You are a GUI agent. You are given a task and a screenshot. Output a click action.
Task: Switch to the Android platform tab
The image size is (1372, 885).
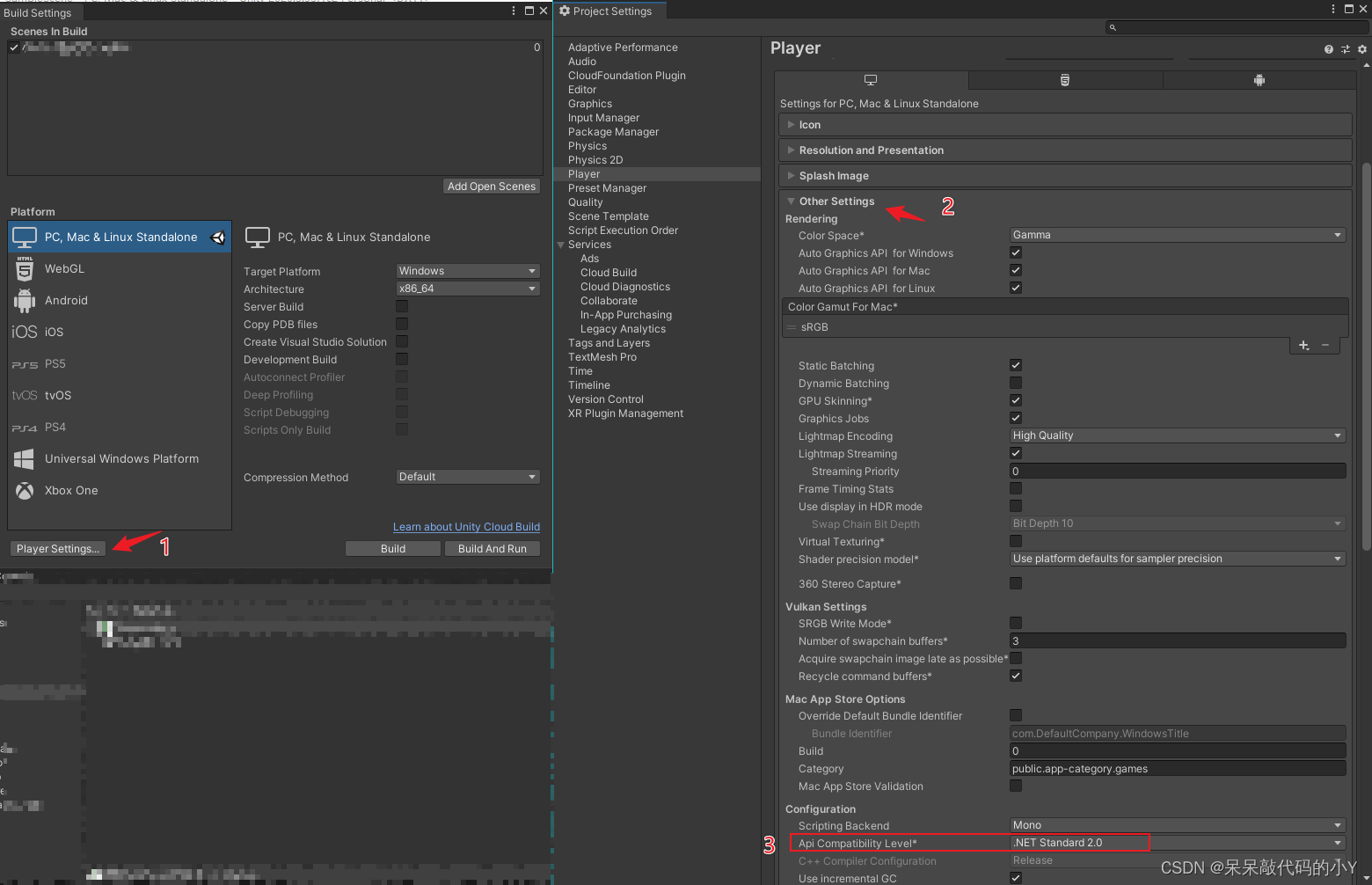point(1259,80)
